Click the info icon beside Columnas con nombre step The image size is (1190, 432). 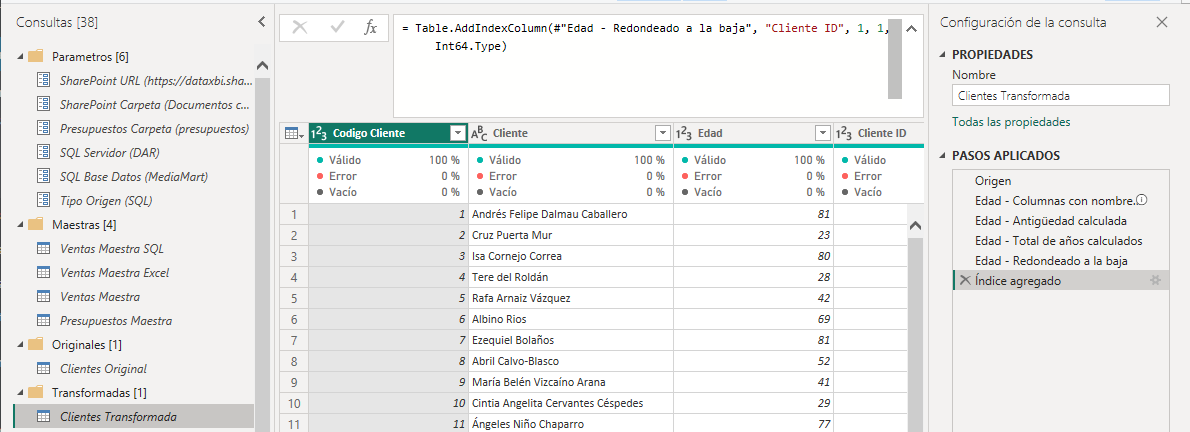[1142, 200]
